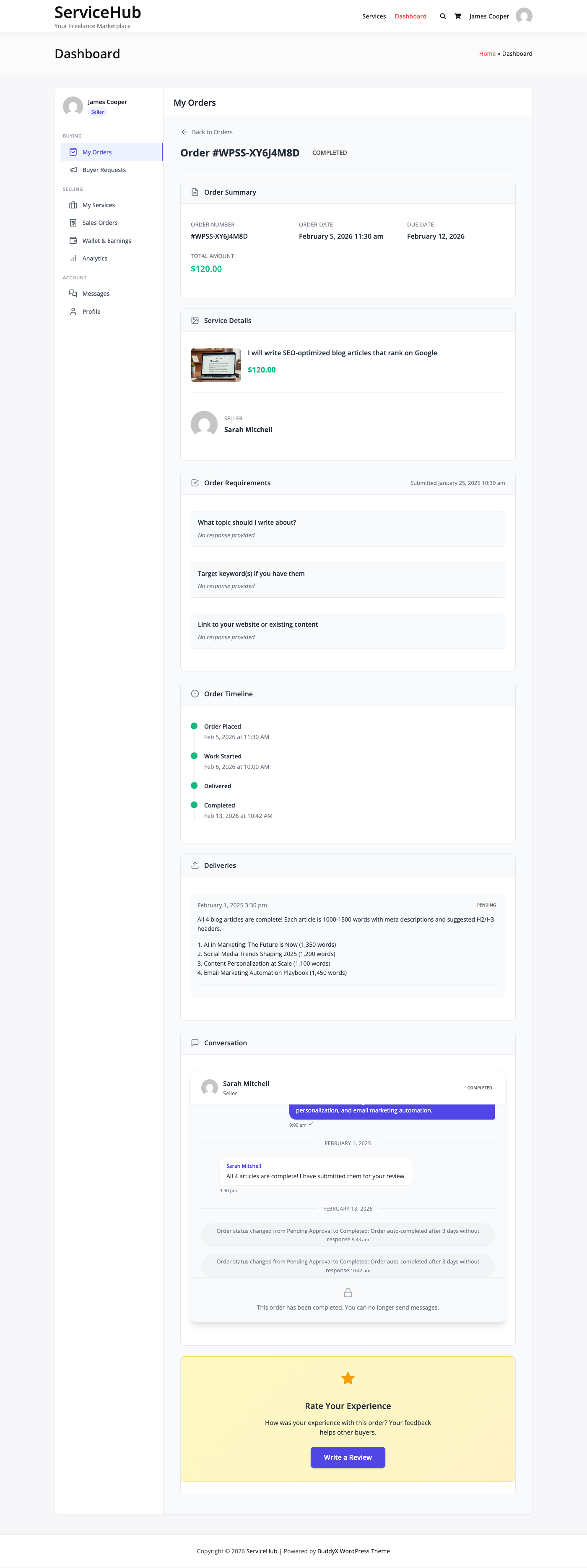Select Profile in the sidebar
Image resolution: width=587 pixels, height=1568 pixels.
point(91,311)
